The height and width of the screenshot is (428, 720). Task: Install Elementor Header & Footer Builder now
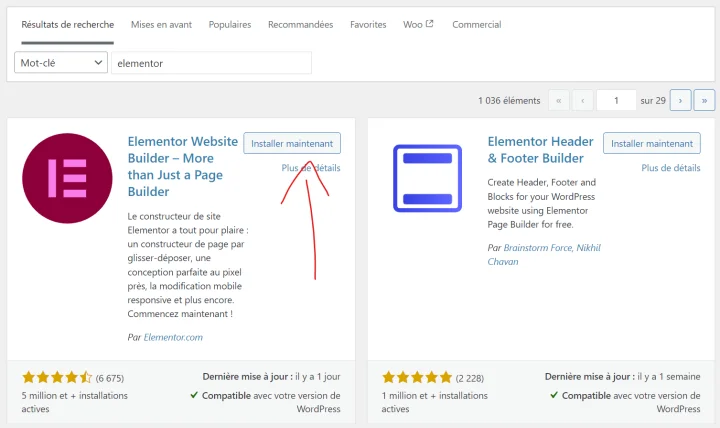click(x=652, y=143)
